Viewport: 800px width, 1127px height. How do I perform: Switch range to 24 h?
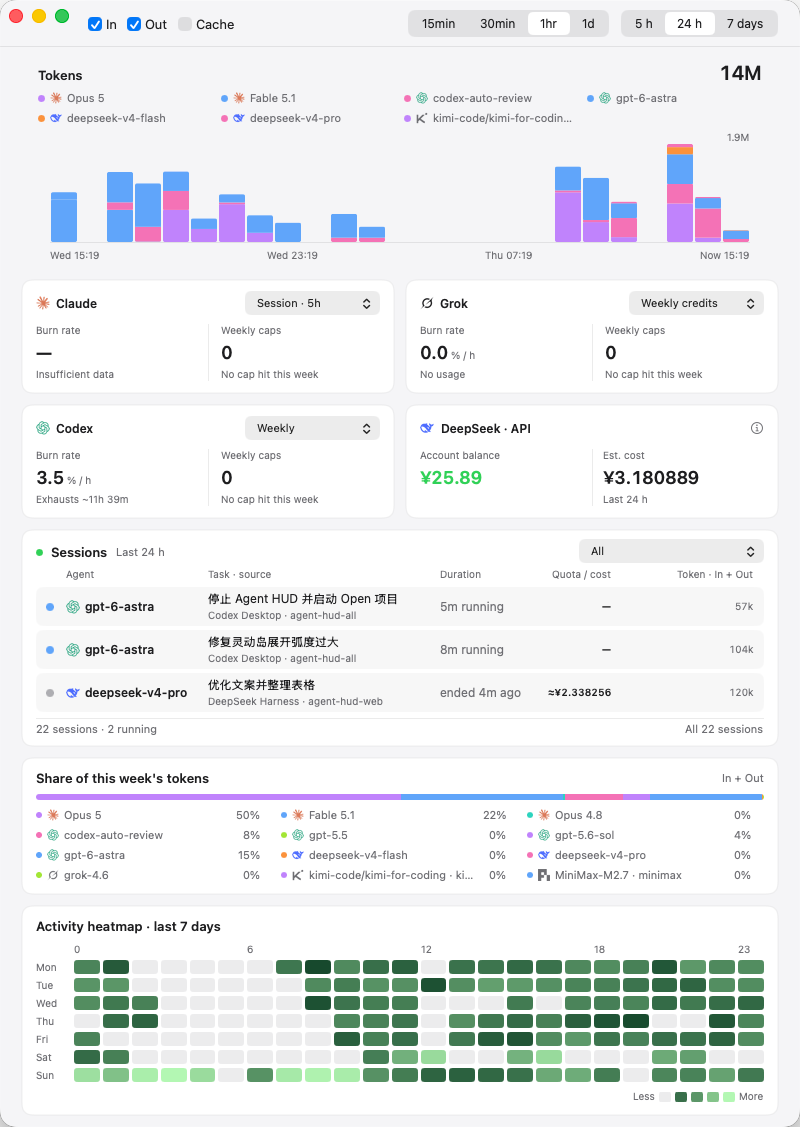click(689, 24)
